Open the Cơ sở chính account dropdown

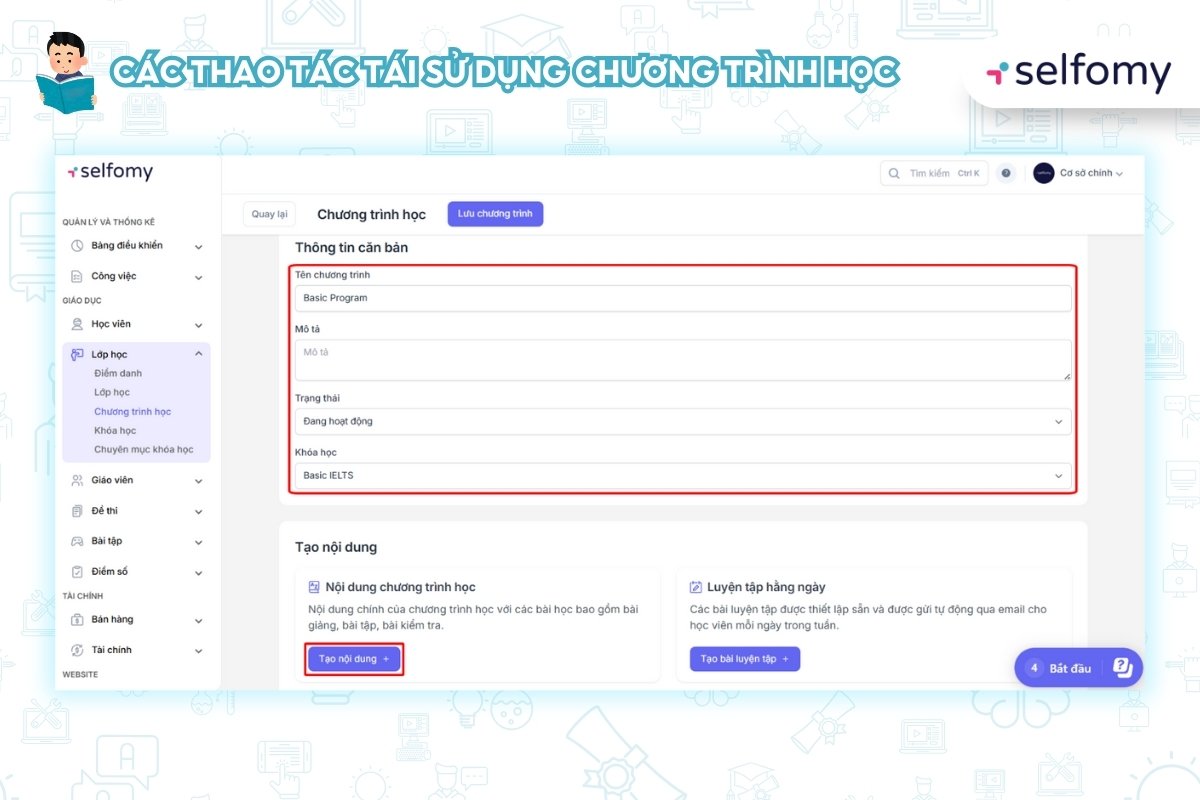pos(1078,173)
